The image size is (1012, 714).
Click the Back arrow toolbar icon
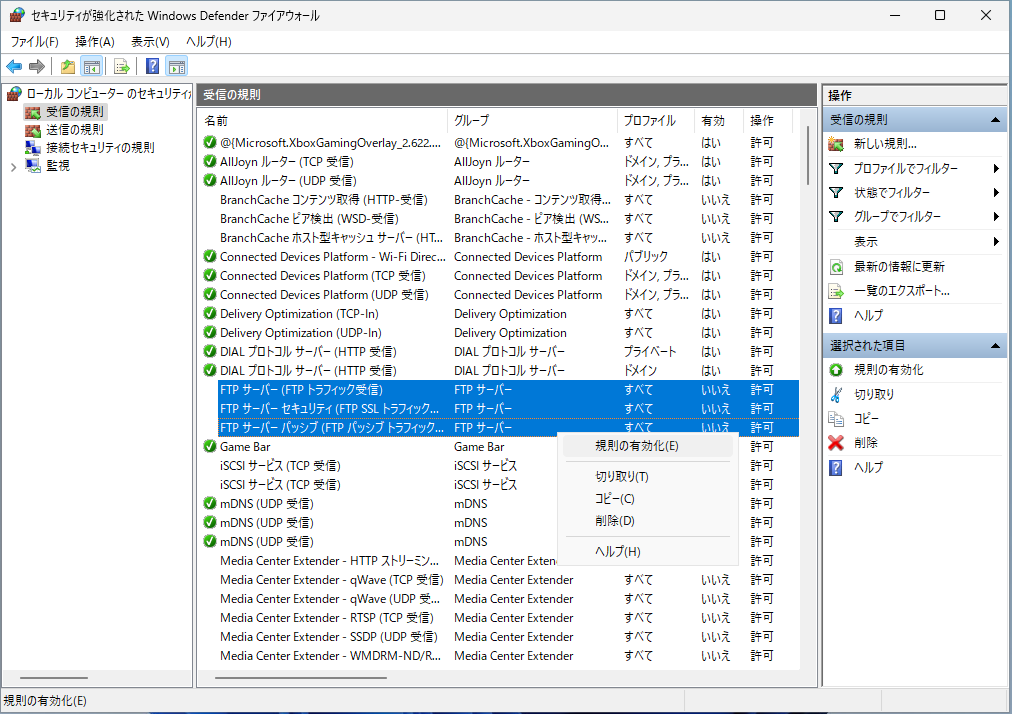[14, 66]
